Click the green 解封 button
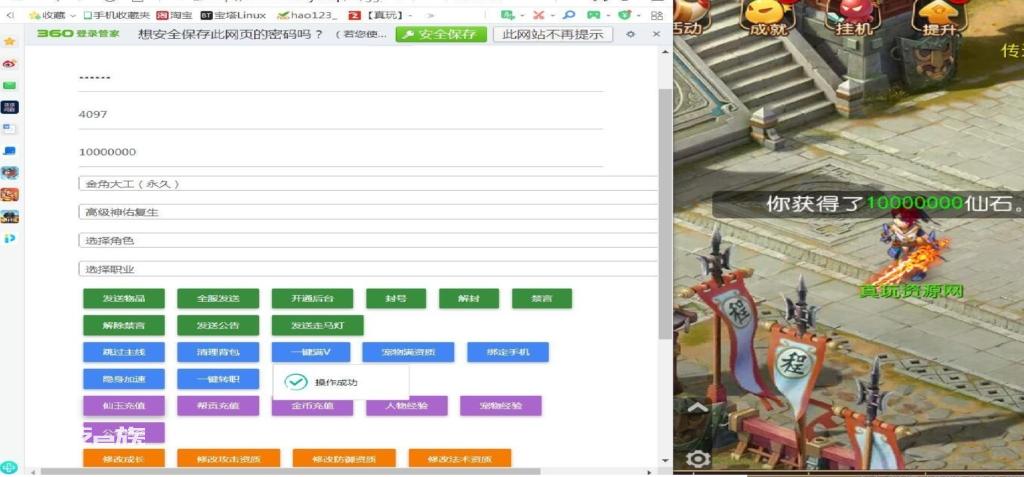1024x477 pixels. coord(469,299)
